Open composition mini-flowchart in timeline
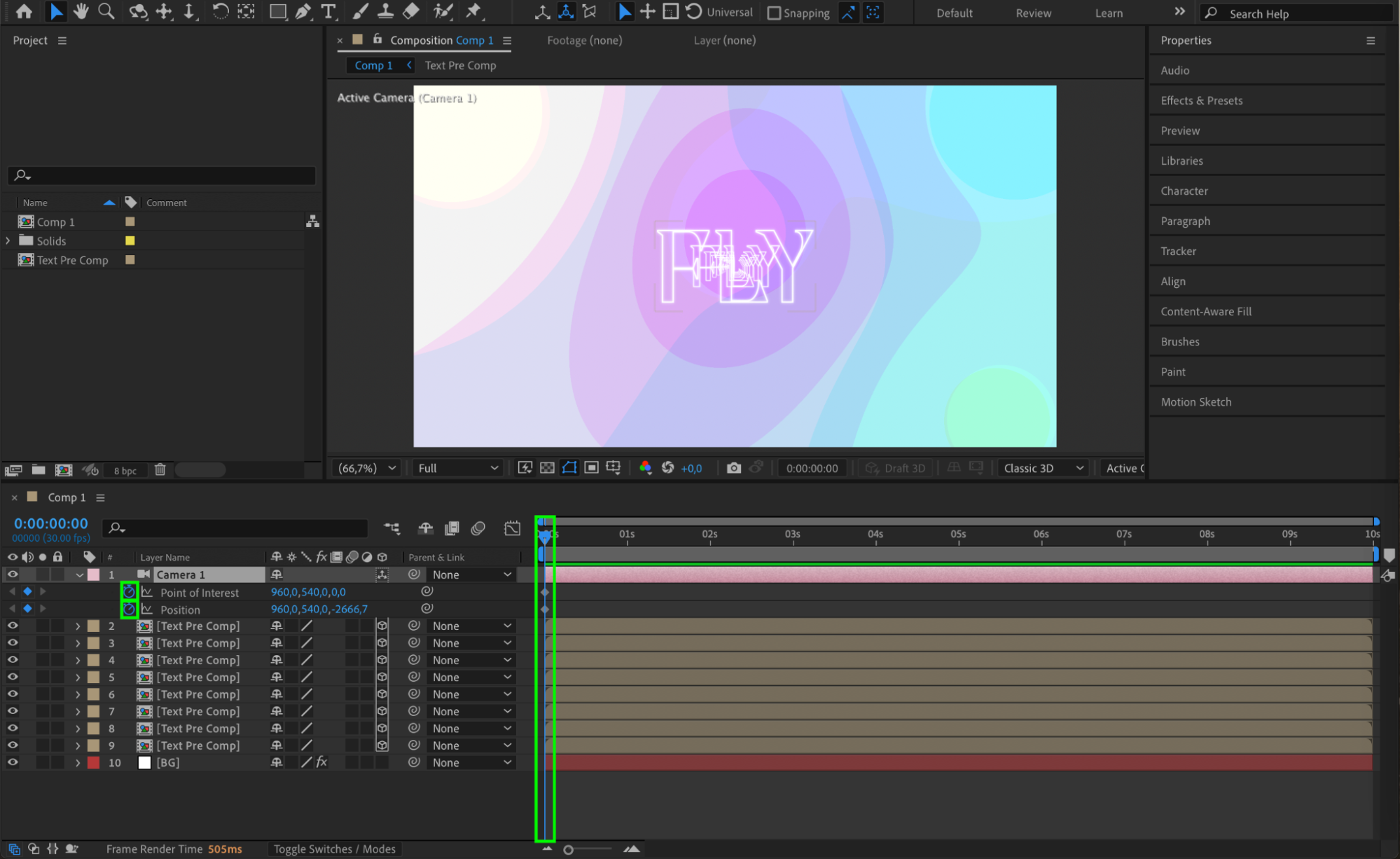Viewport: 1400px width, 859px height. (x=391, y=528)
